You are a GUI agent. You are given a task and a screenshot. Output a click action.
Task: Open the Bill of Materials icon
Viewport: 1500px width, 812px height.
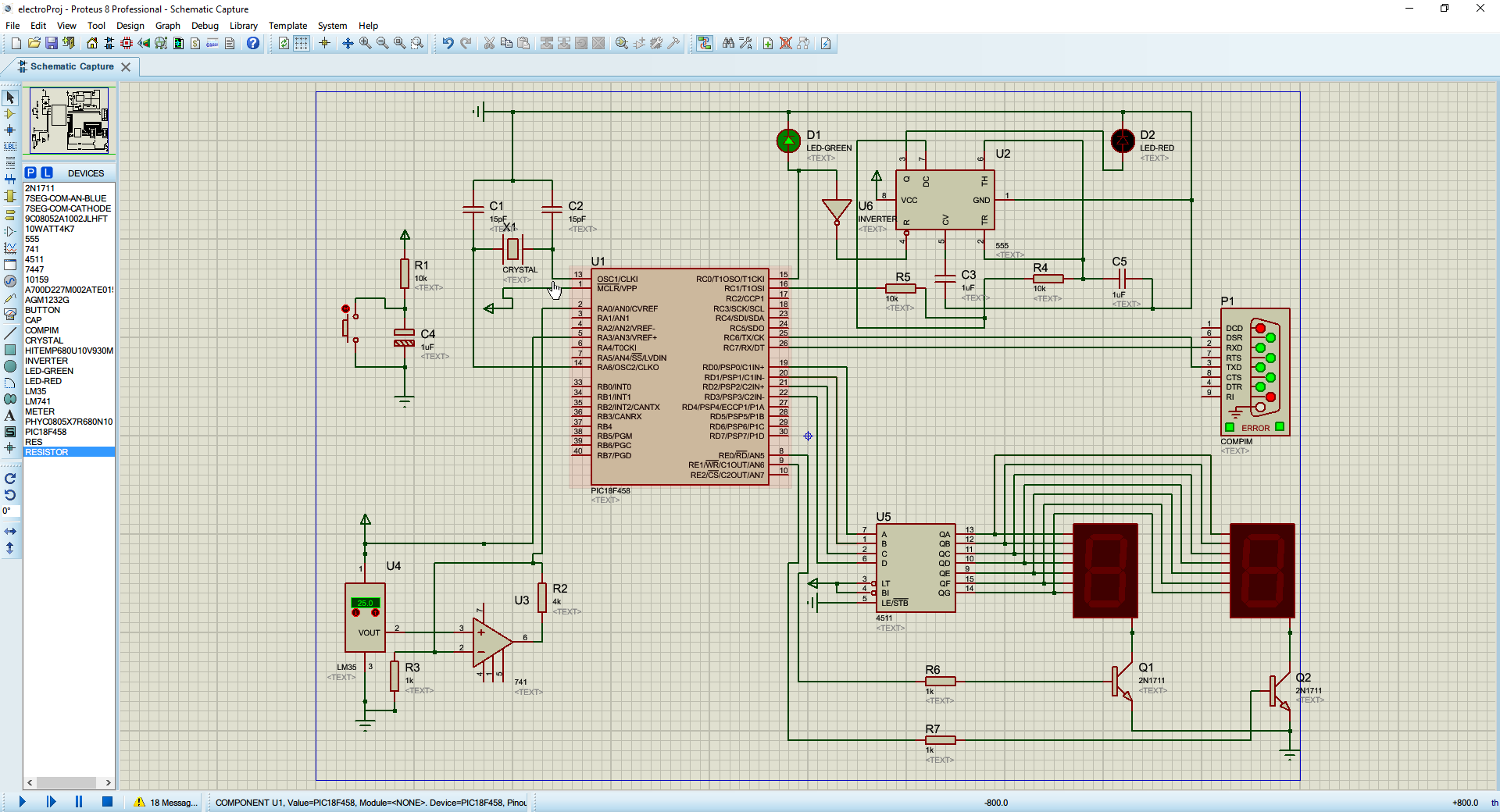195,44
